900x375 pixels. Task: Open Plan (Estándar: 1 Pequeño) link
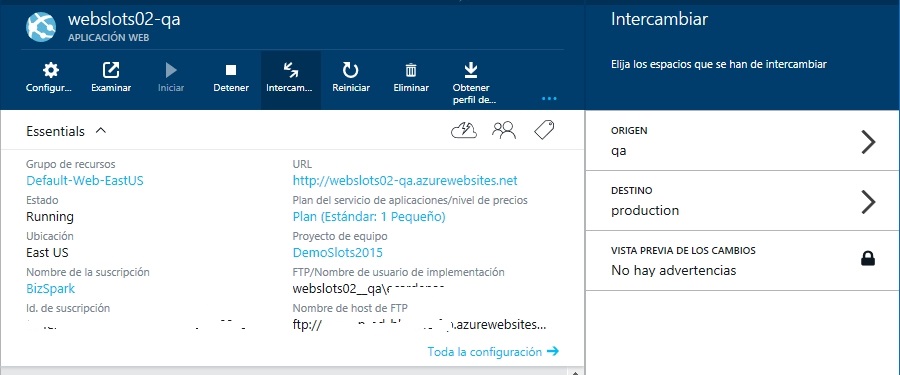point(369,217)
